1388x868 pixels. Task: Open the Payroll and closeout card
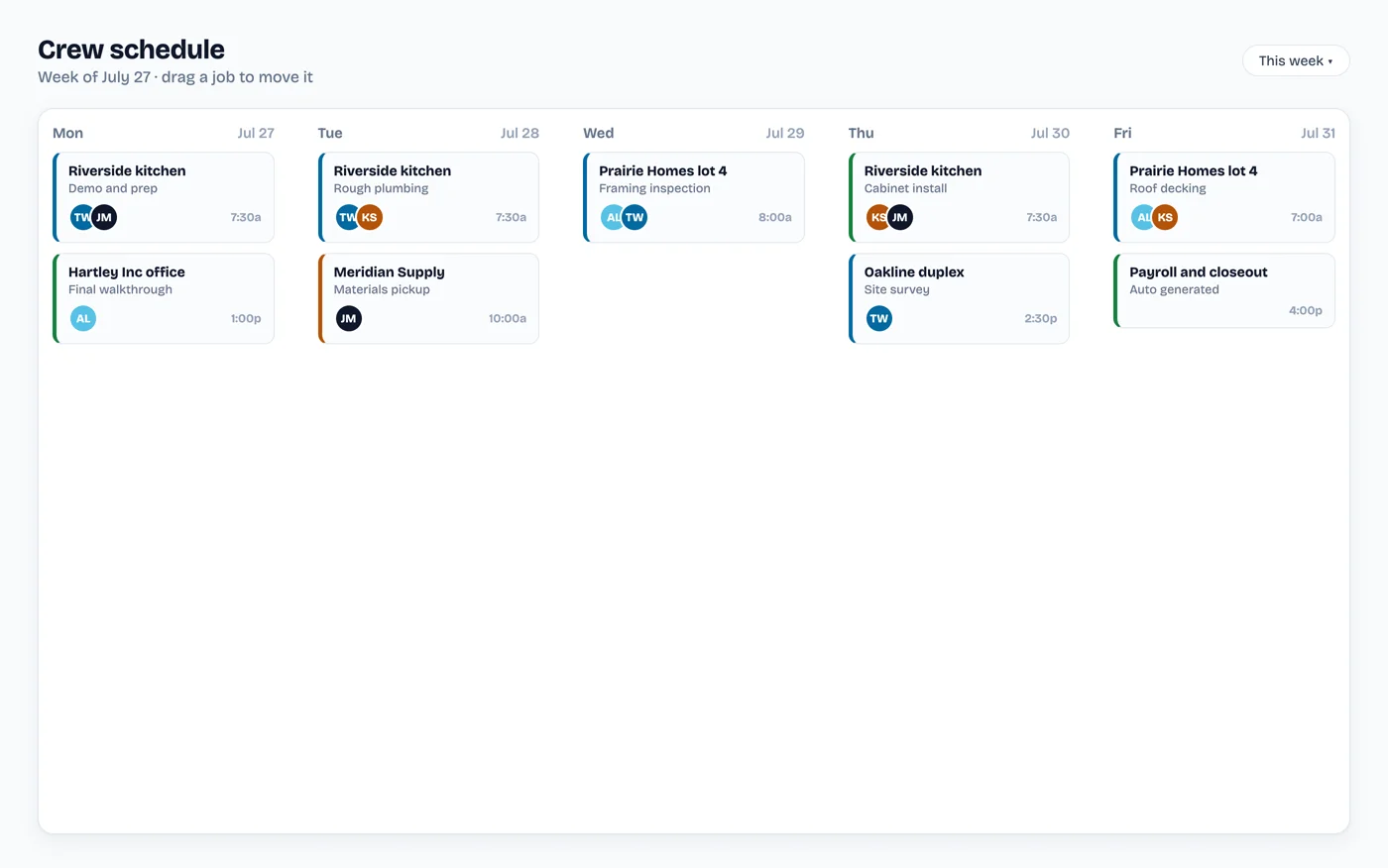(1224, 290)
